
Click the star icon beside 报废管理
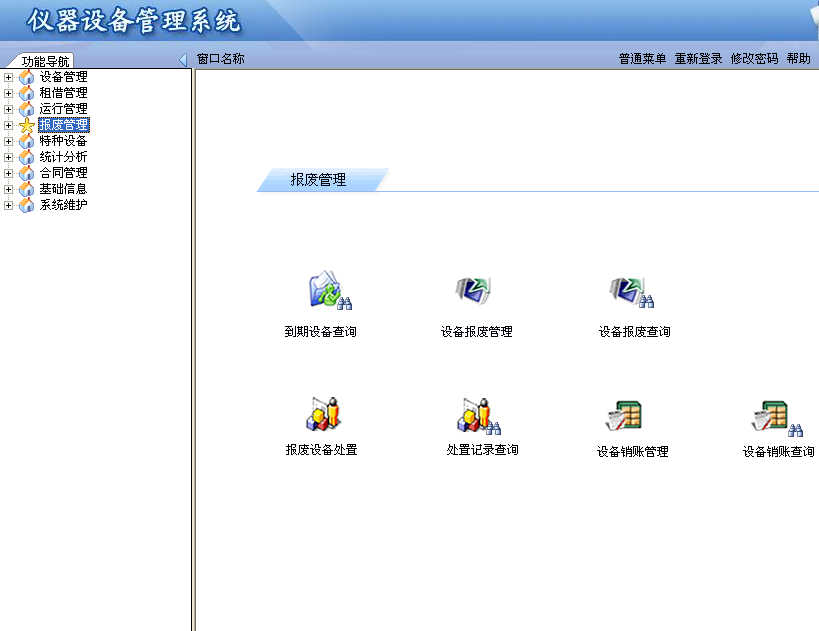[26, 125]
